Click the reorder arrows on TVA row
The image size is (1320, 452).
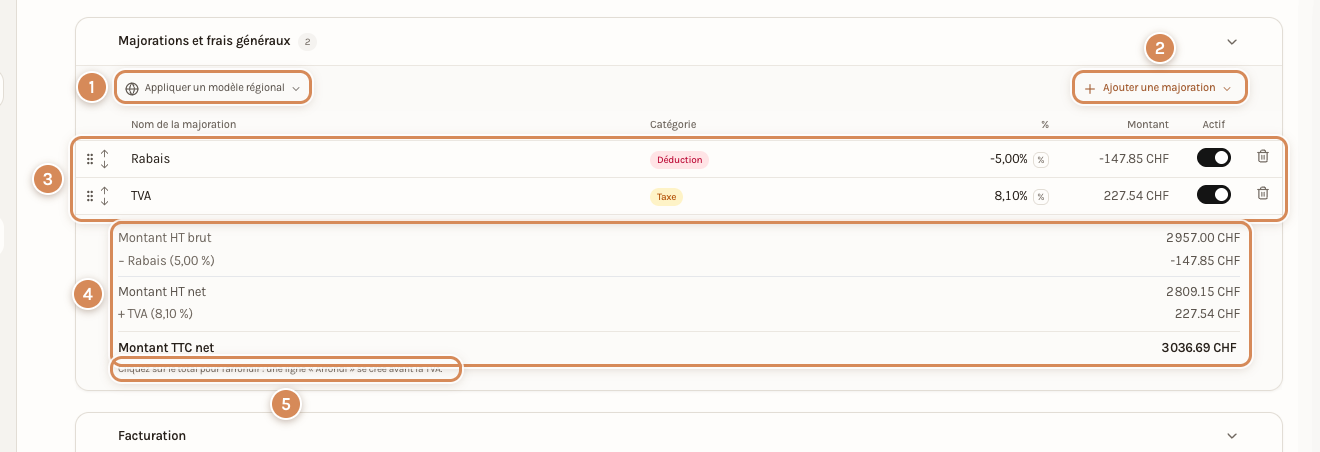tap(105, 196)
